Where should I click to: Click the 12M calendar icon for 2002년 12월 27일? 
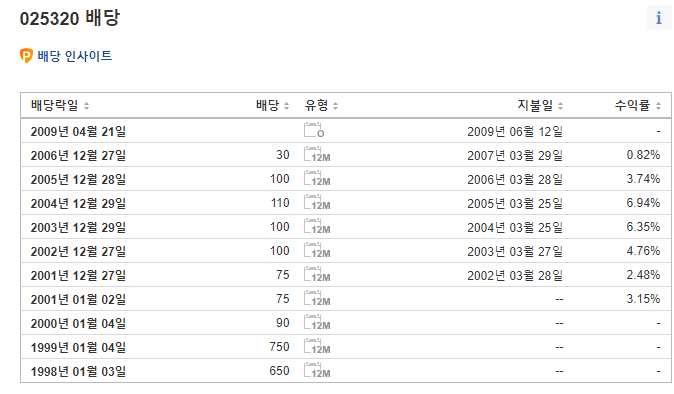pyautogui.click(x=317, y=250)
